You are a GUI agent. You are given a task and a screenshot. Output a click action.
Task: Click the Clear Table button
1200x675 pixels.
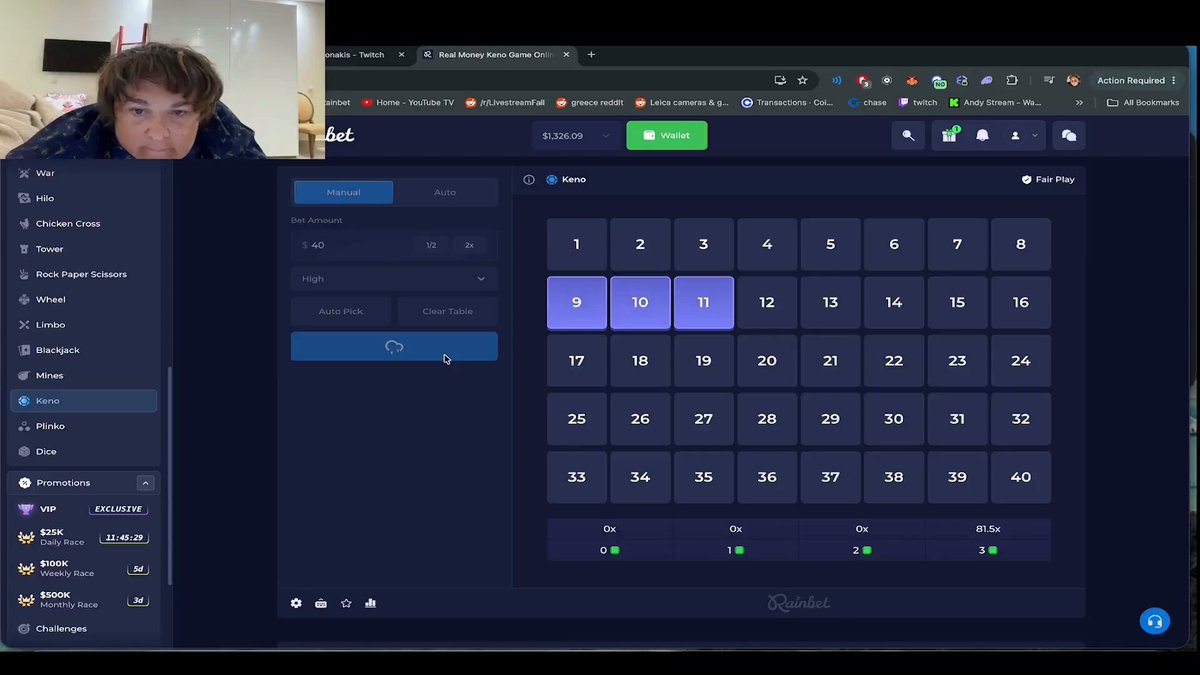[448, 311]
